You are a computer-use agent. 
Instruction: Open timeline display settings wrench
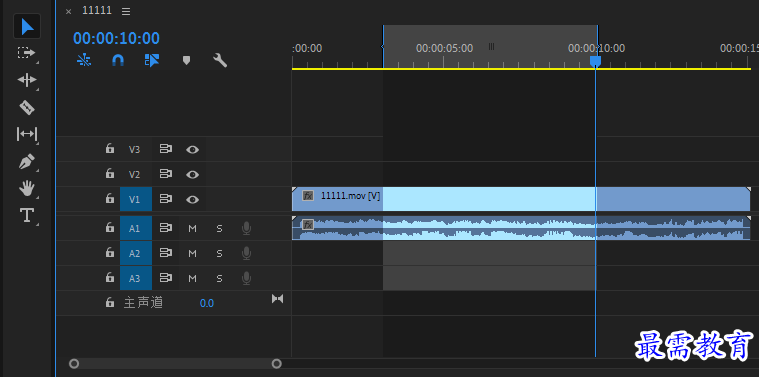coord(220,60)
